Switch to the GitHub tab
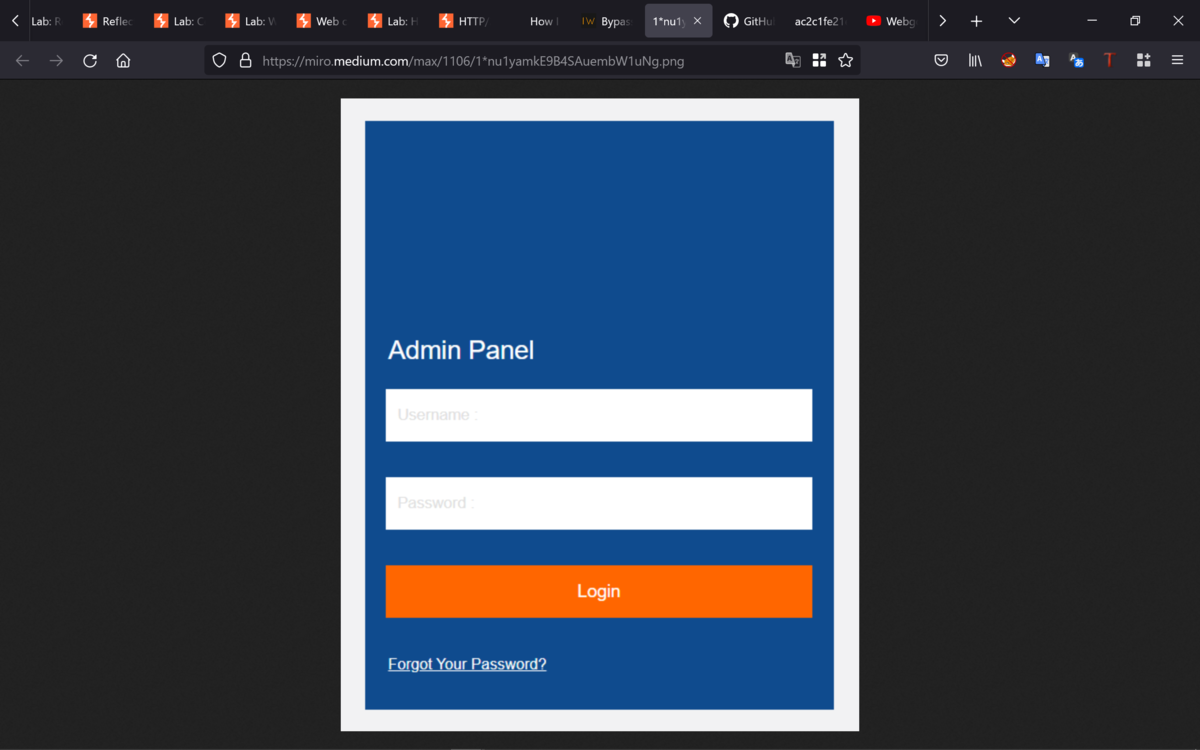Viewport: 1200px width, 750px height. coord(750,21)
